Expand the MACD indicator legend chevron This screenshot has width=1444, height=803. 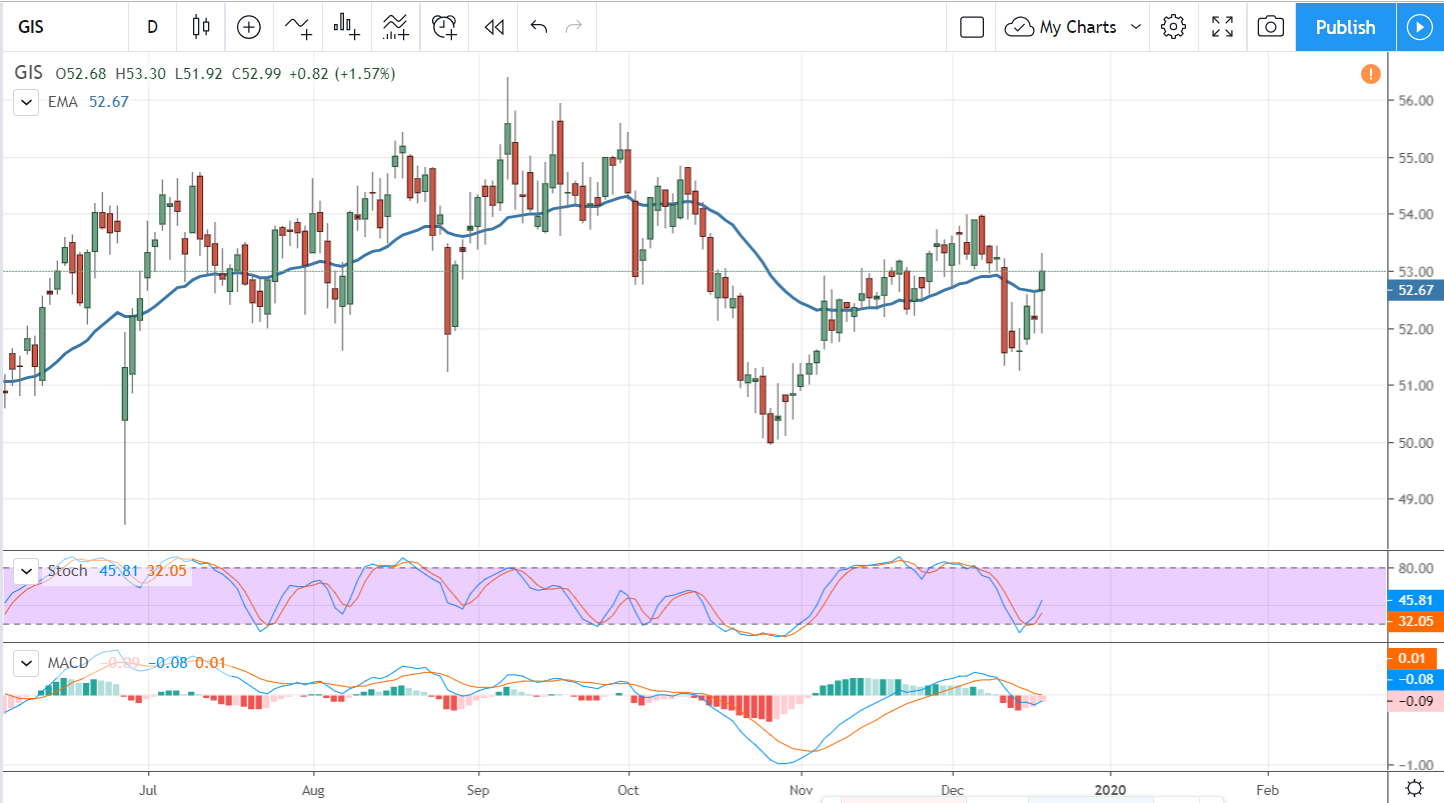28,663
